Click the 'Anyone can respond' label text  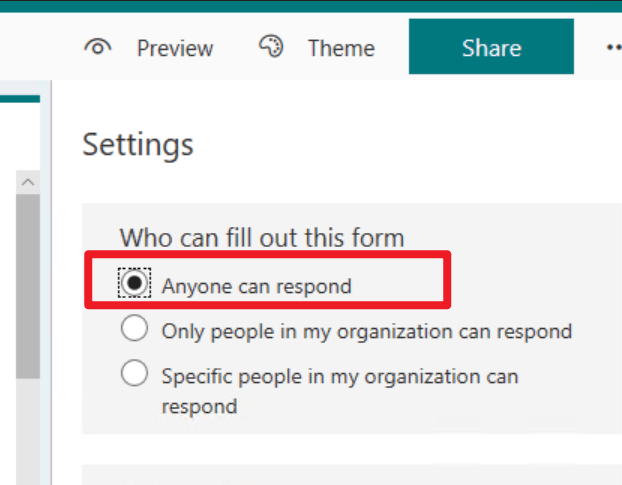point(257,286)
